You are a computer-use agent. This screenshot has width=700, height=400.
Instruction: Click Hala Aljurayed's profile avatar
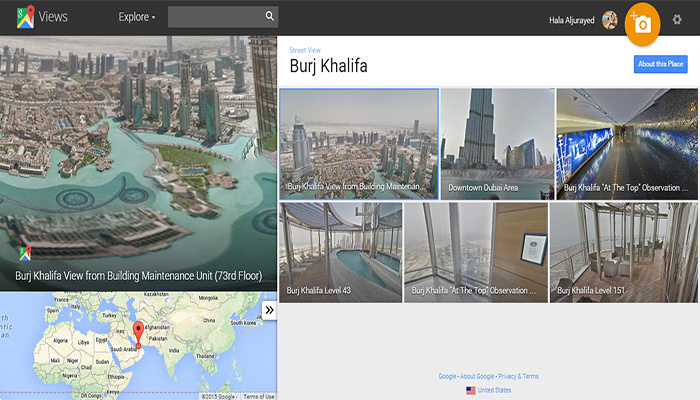pos(609,20)
